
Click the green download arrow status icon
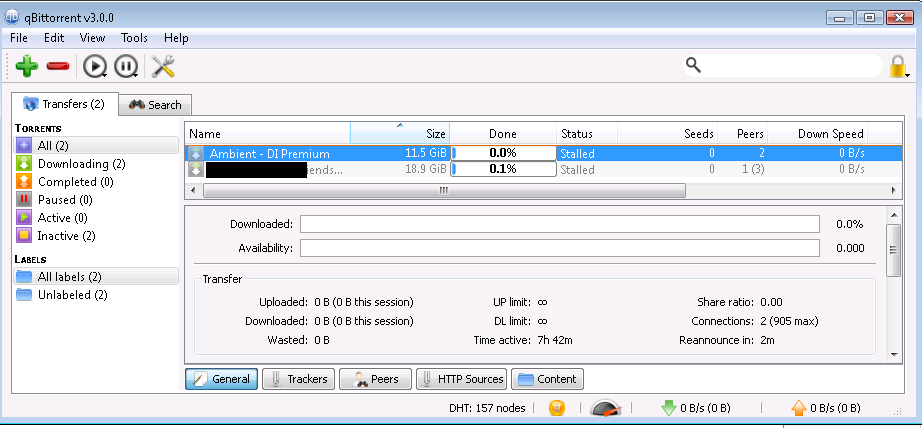tap(669, 407)
